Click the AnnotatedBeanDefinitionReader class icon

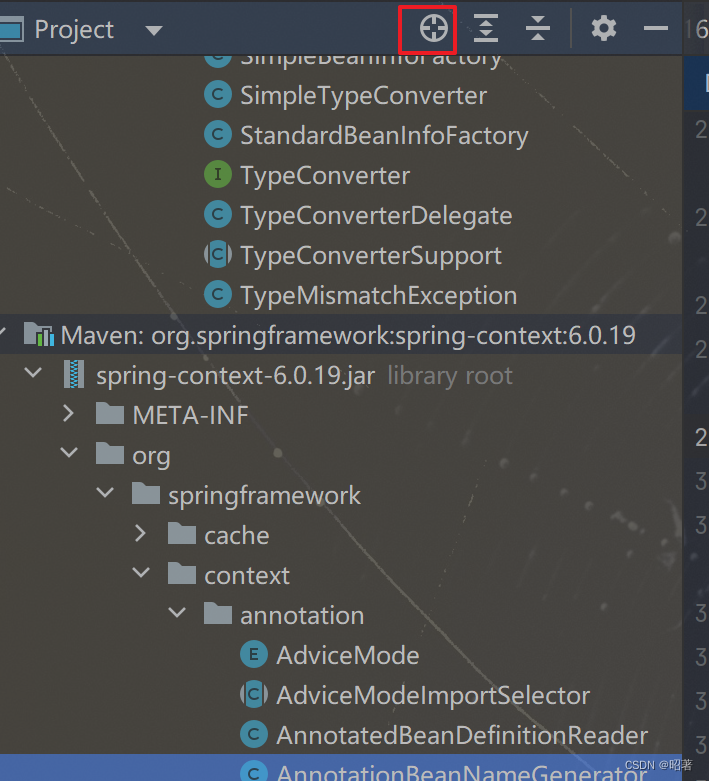pos(254,734)
